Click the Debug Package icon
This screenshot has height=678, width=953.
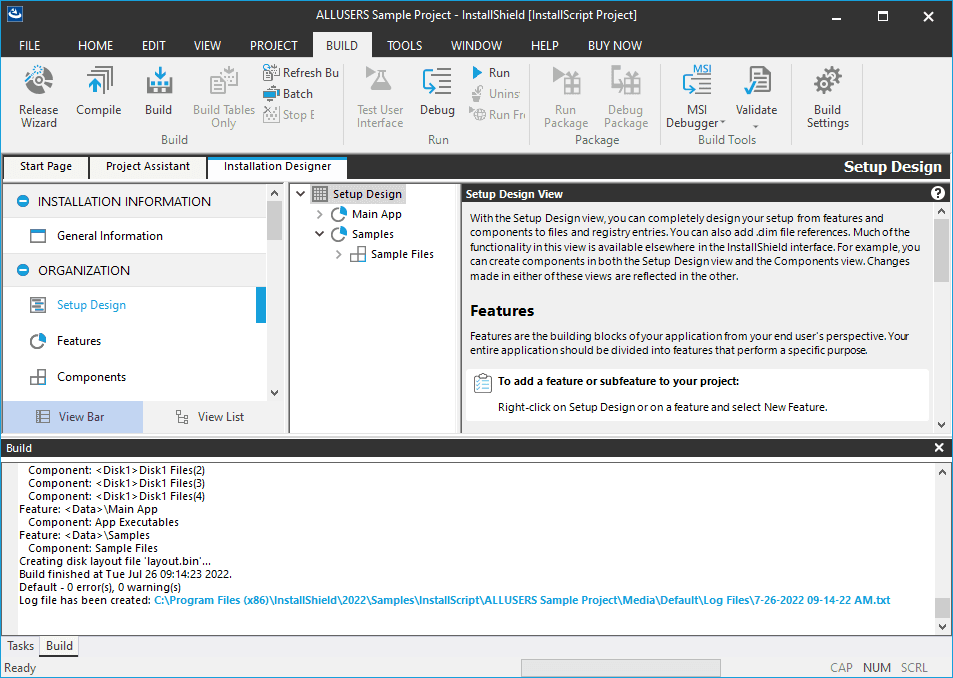625,81
